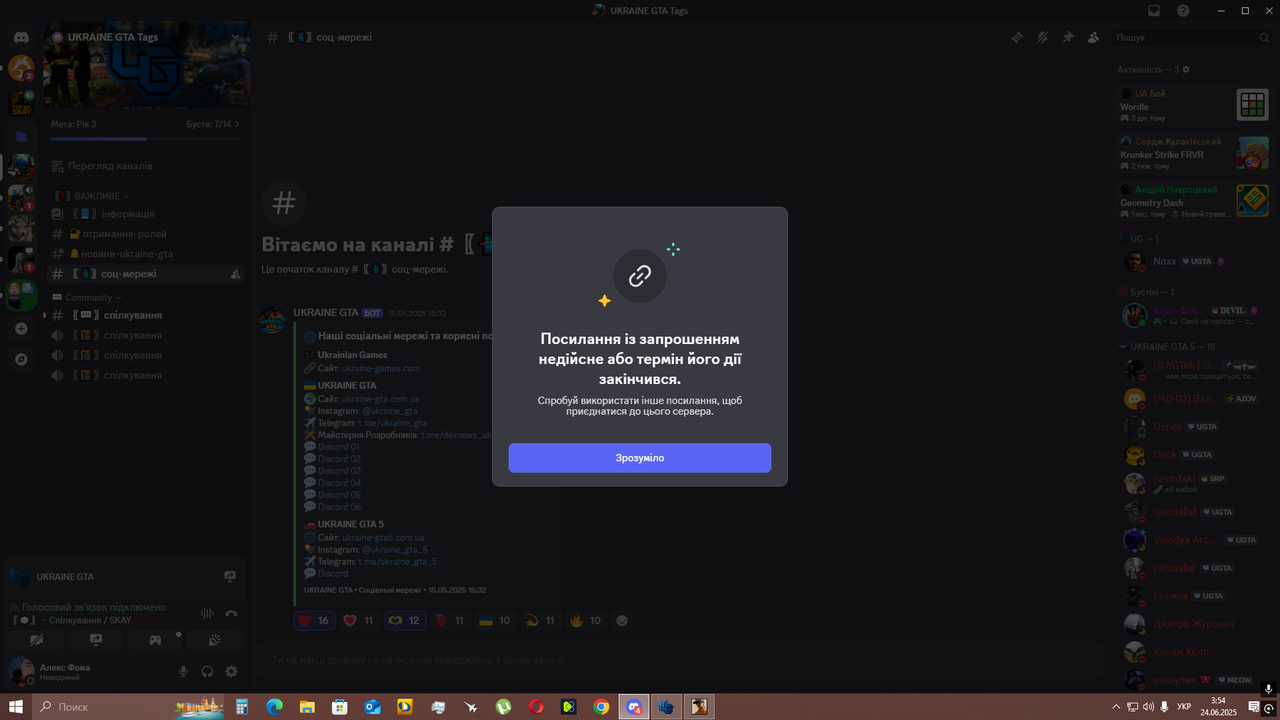1280x720 pixels.
Task: Click the server folder icon in sidebar
Action: coord(21,137)
